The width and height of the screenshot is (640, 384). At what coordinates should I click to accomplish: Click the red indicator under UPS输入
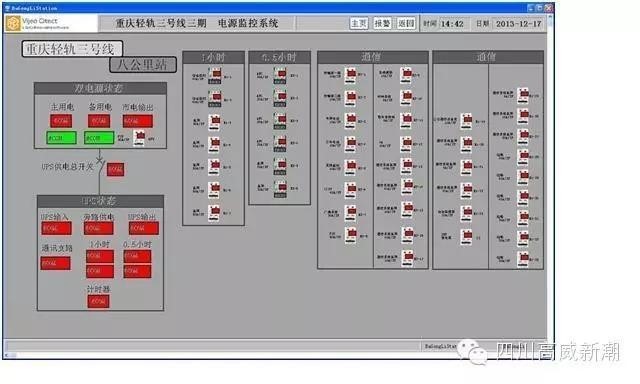pyautogui.click(x=56, y=229)
